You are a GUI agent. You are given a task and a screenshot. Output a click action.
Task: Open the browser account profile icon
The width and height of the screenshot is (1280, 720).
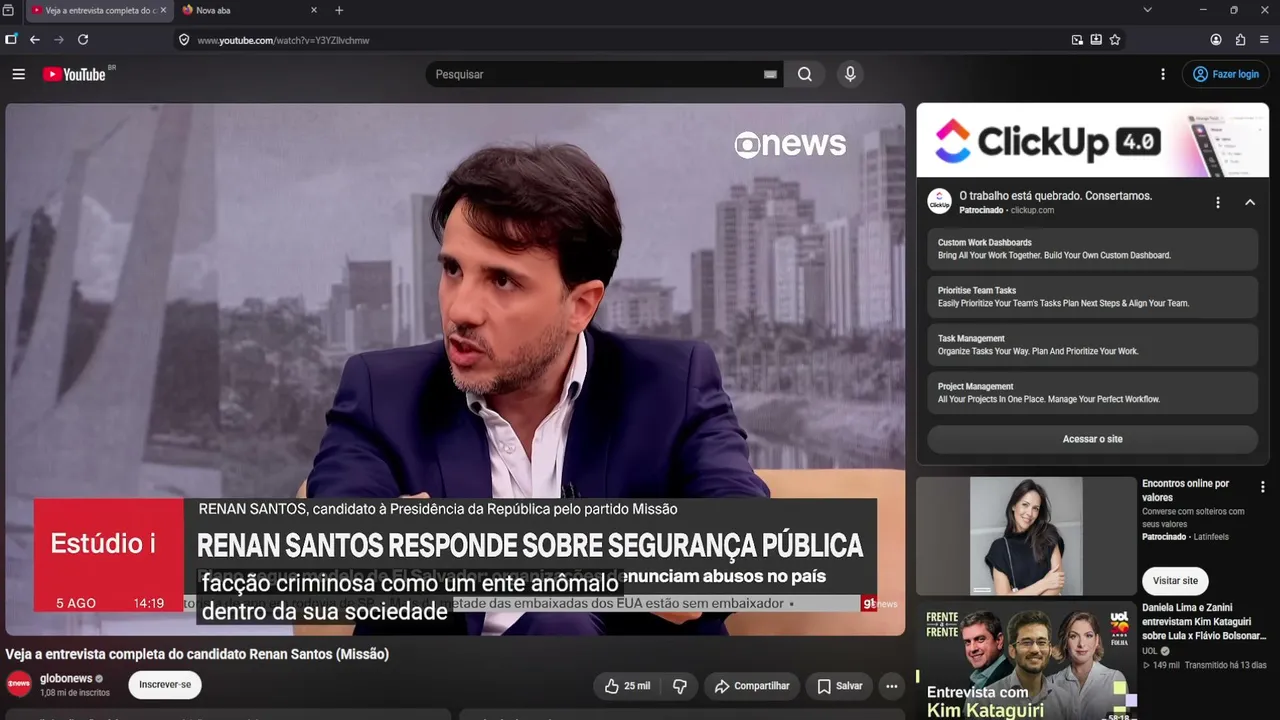[1216, 40]
